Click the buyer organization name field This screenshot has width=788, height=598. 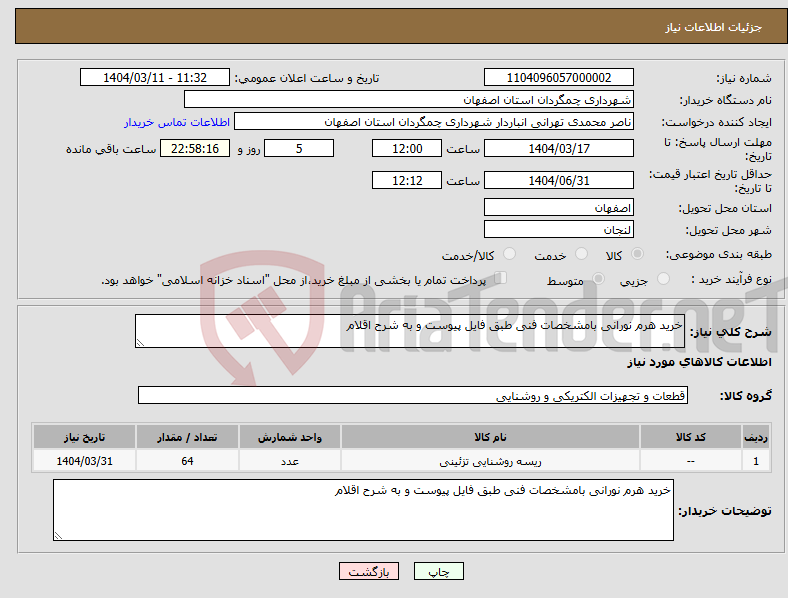coord(409,99)
